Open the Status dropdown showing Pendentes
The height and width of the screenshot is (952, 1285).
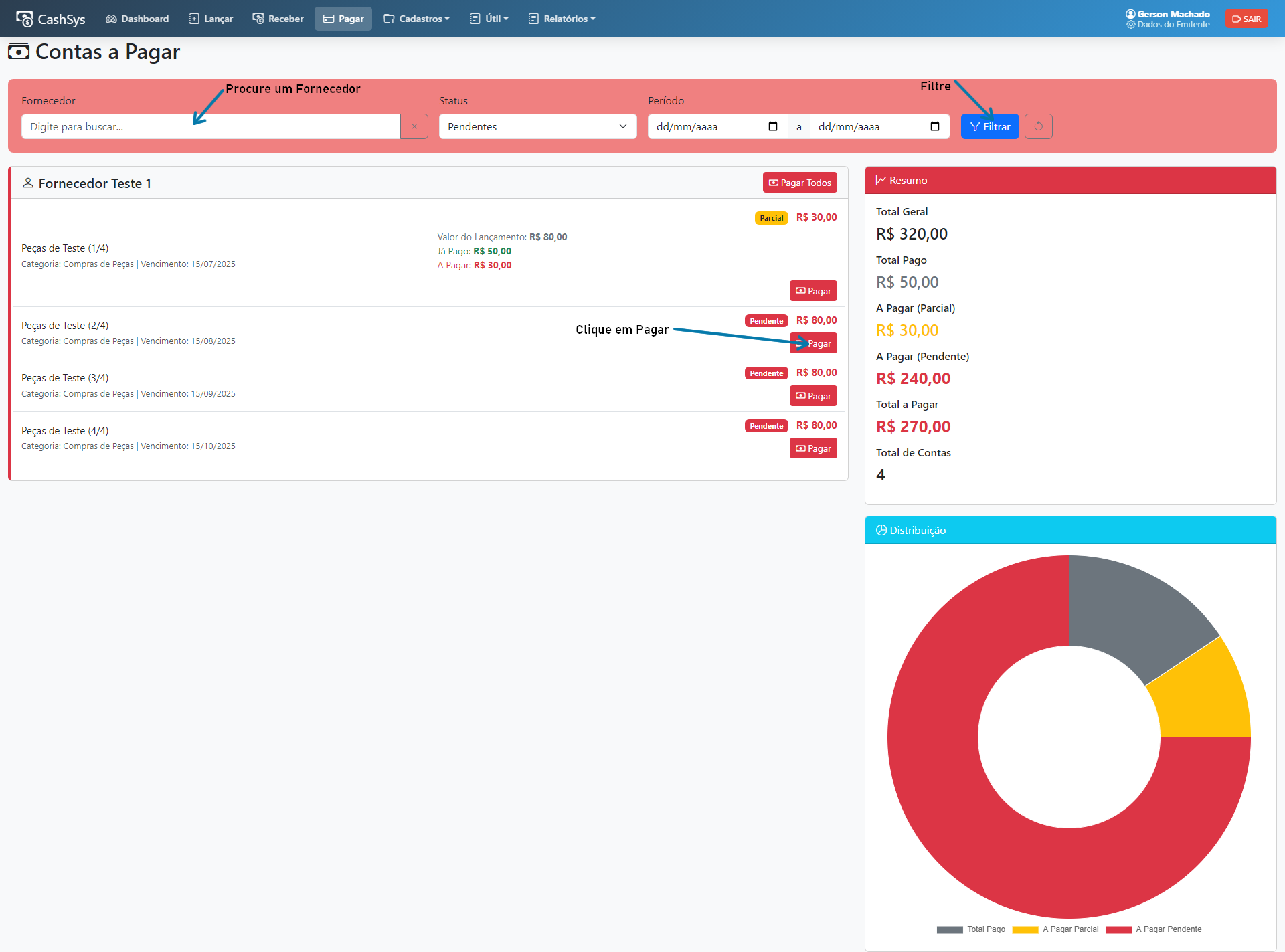(x=537, y=126)
